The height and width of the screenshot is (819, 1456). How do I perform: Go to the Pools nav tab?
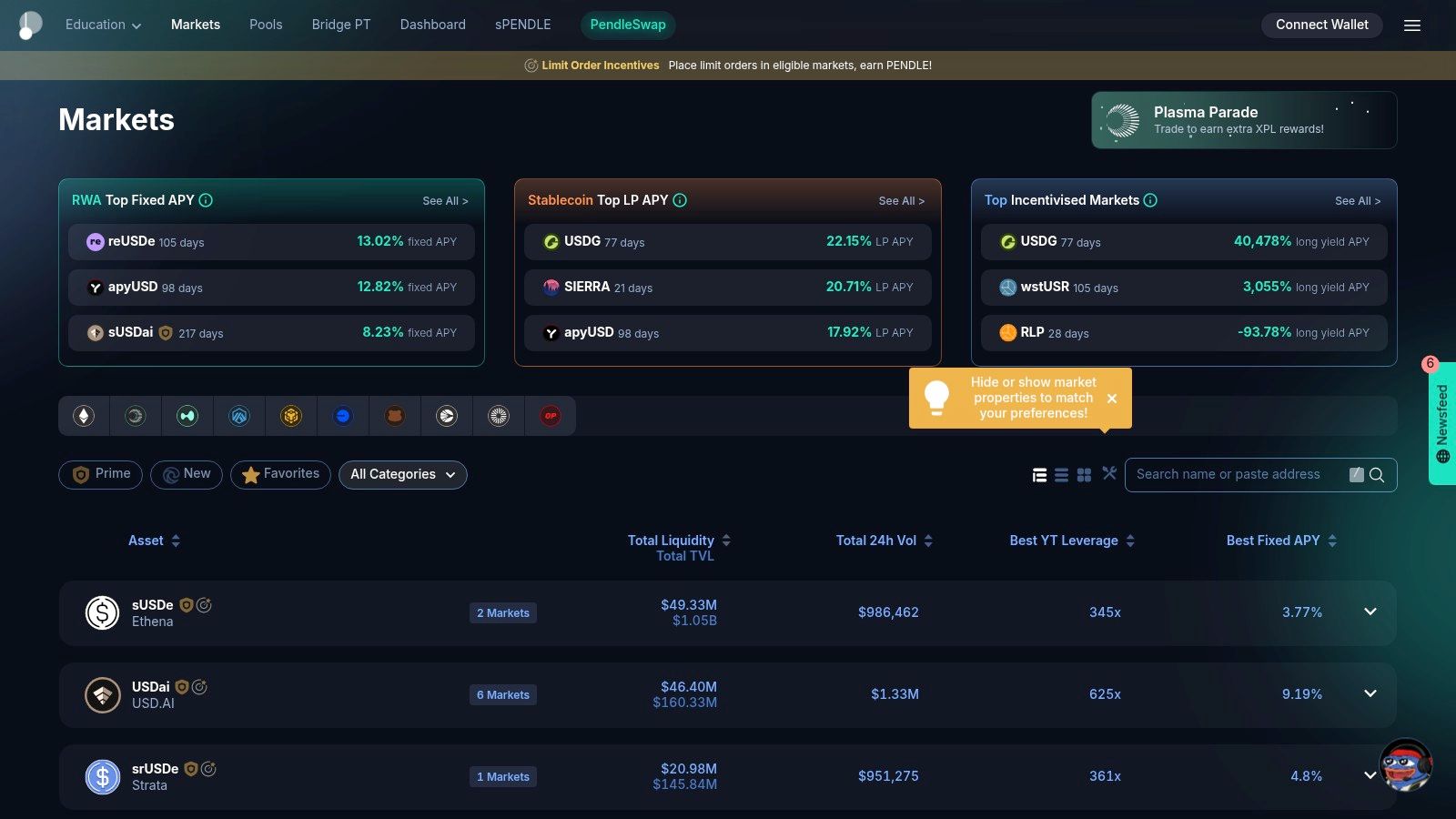[x=266, y=25]
